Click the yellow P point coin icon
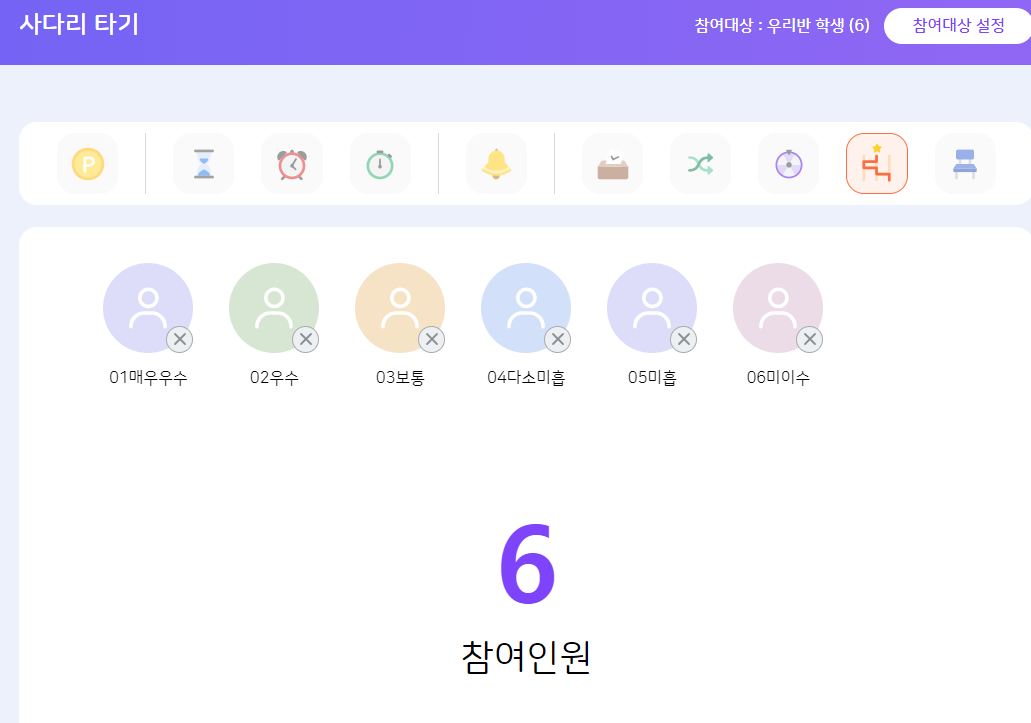Screen dimensions: 1031x723 tap(88, 163)
